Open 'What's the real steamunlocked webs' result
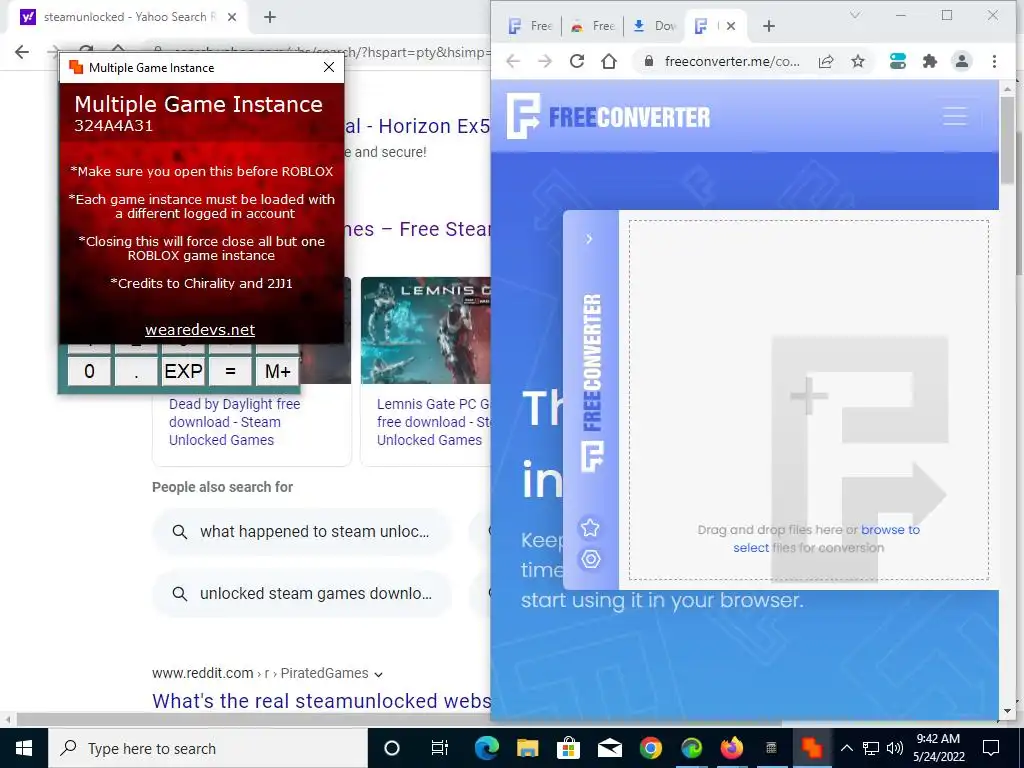 [x=321, y=701]
